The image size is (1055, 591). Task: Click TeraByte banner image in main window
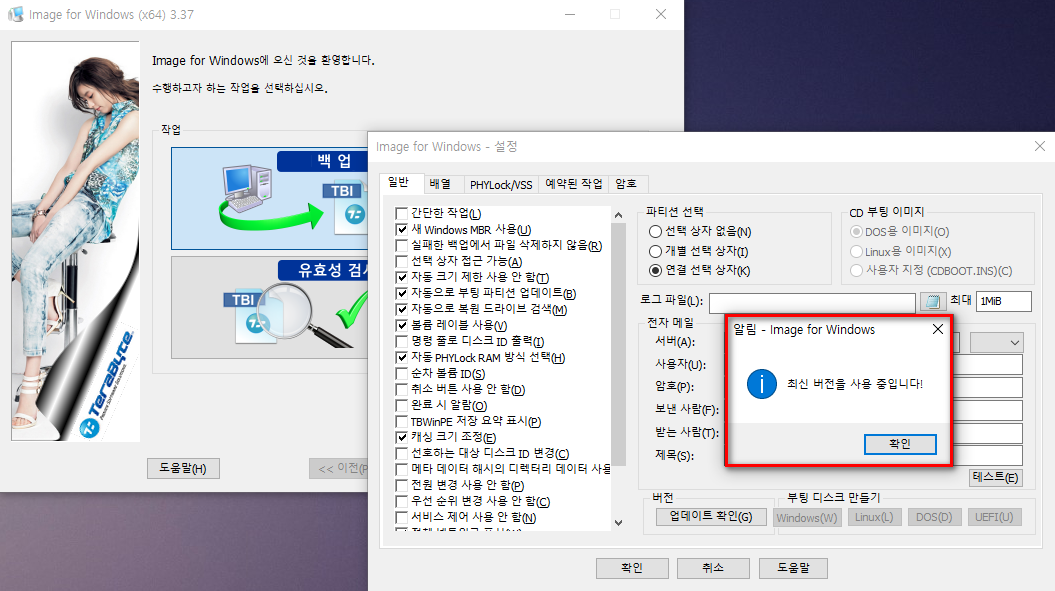(x=75, y=241)
